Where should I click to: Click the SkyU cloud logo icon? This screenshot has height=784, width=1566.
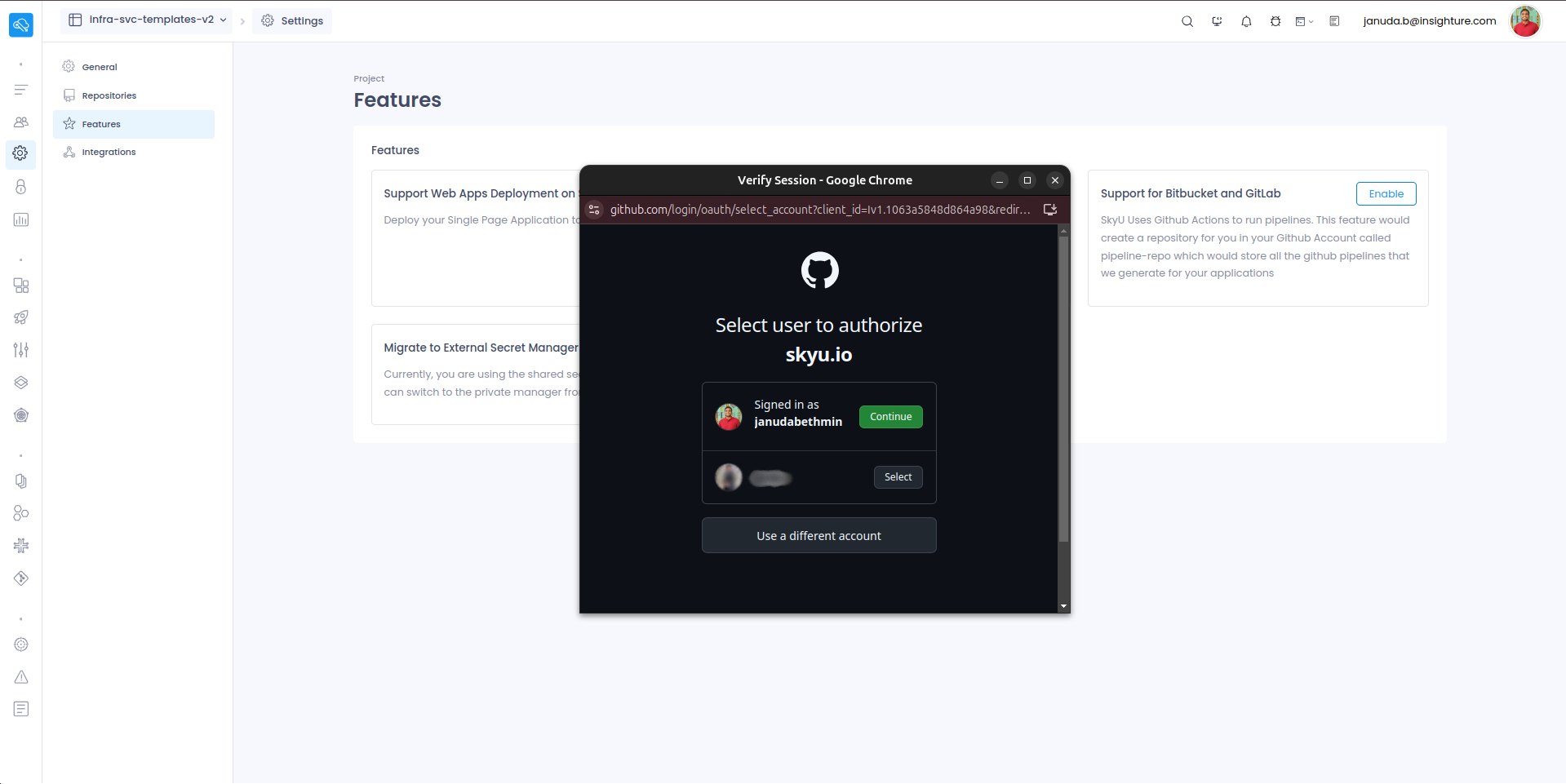click(21, 25)
